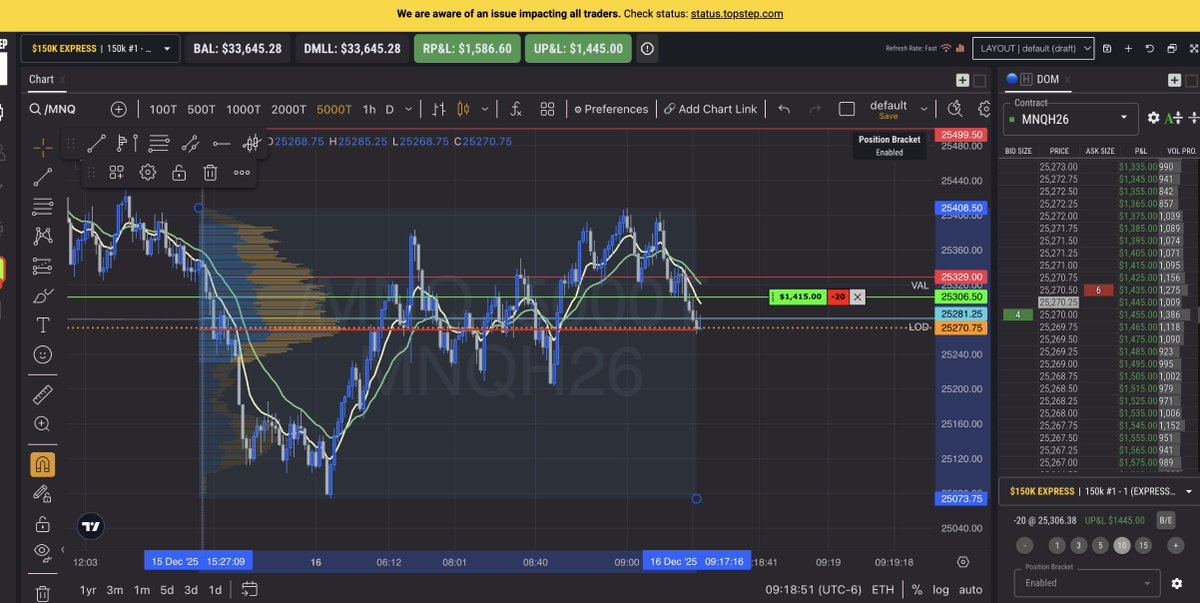Open the MNQH26 Contract dropdown

(x=1070, y=119)
